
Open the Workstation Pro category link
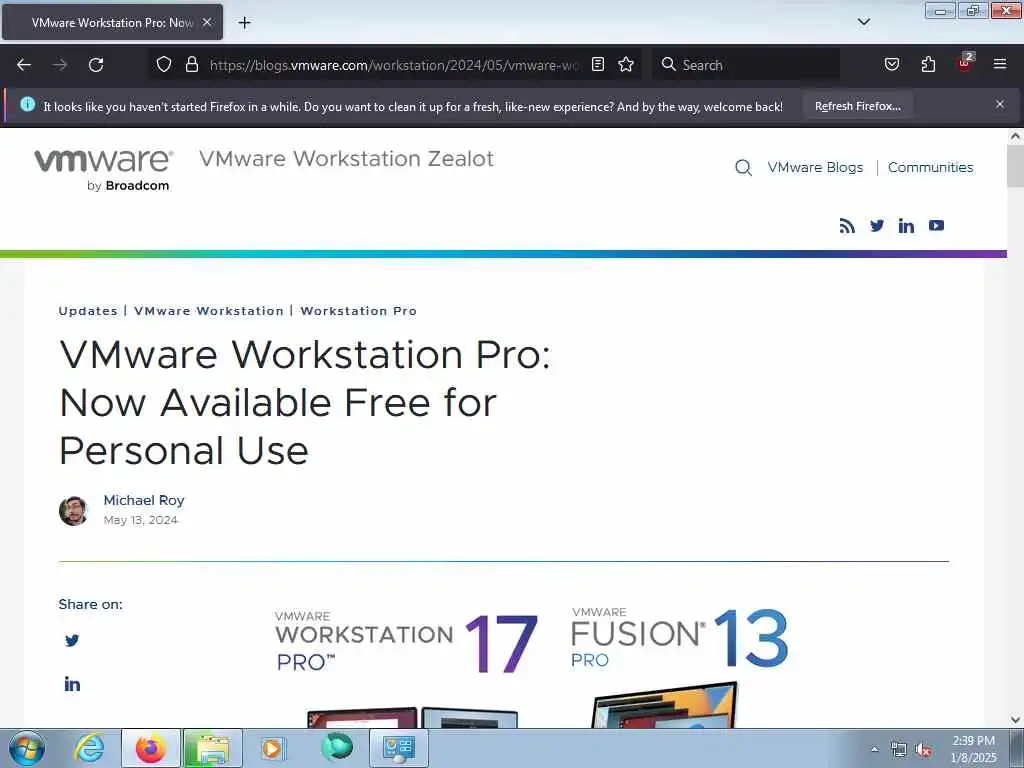coord(359,311)
